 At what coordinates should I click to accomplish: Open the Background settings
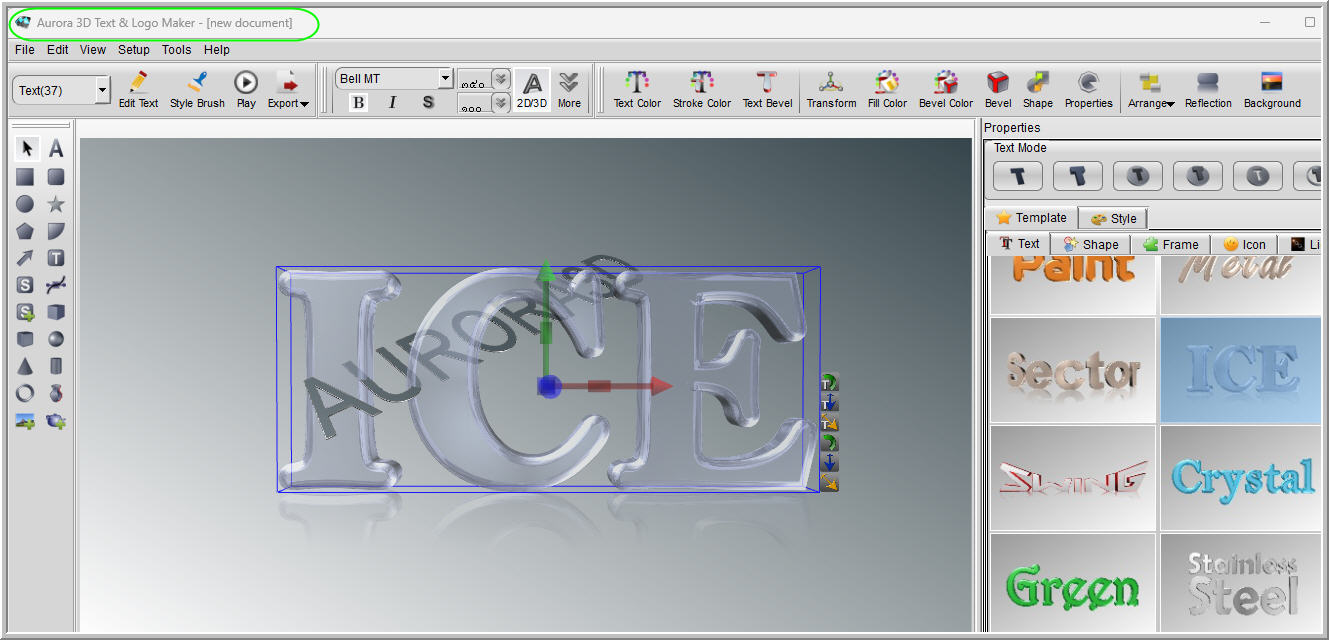pos(1272,89)
